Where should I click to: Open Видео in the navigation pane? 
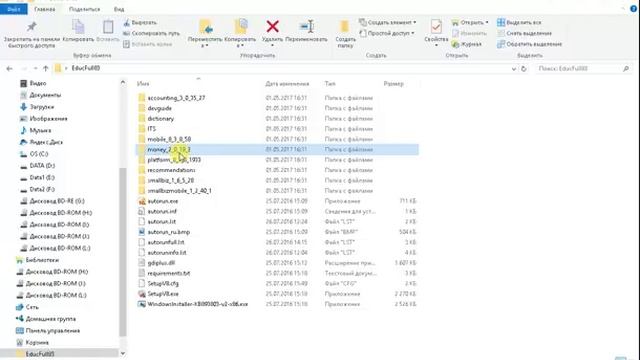click(x=33, y=83)
